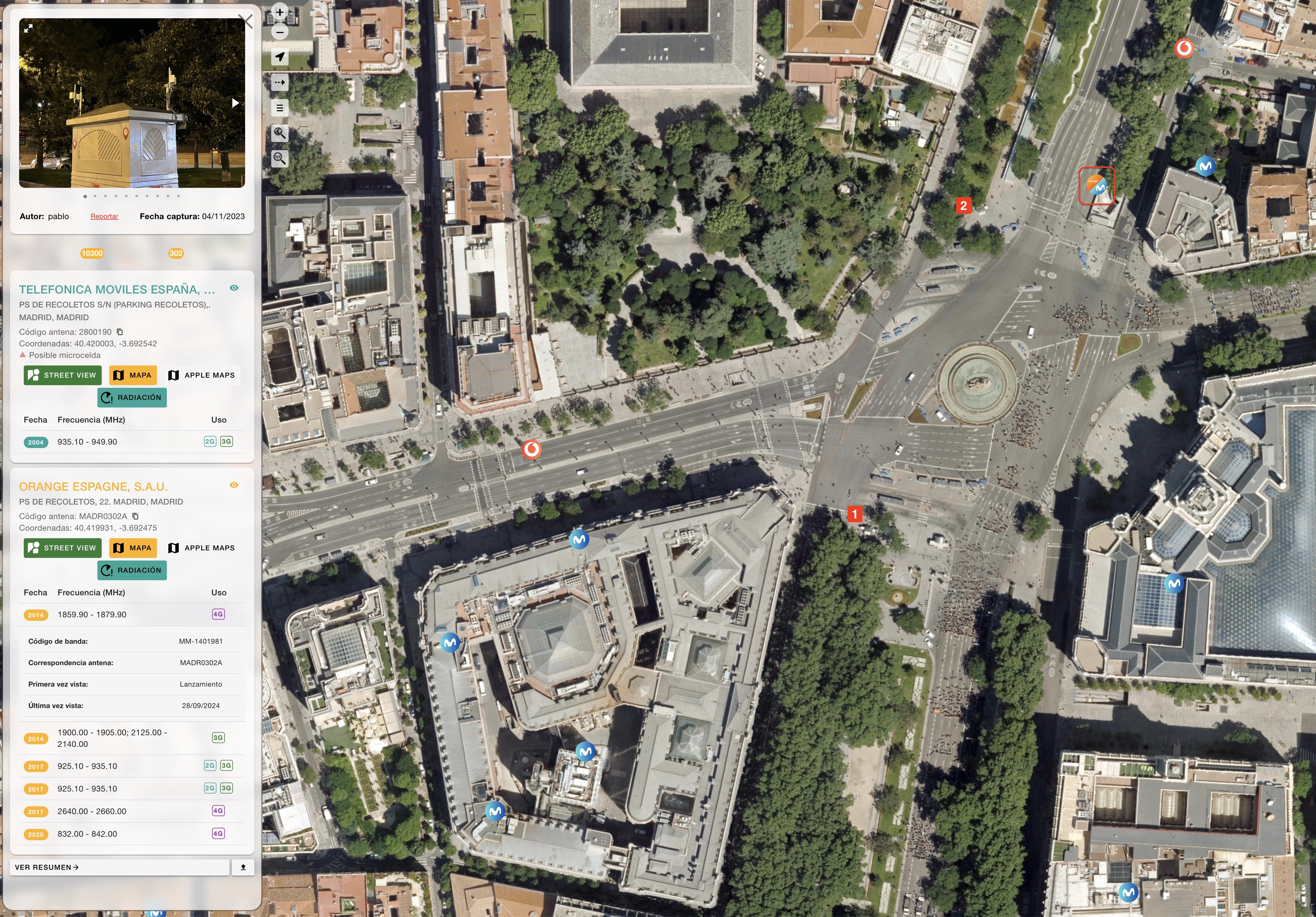
Task: Open Street View for the Telefonica antenna
Action: (x=63, y=375)
